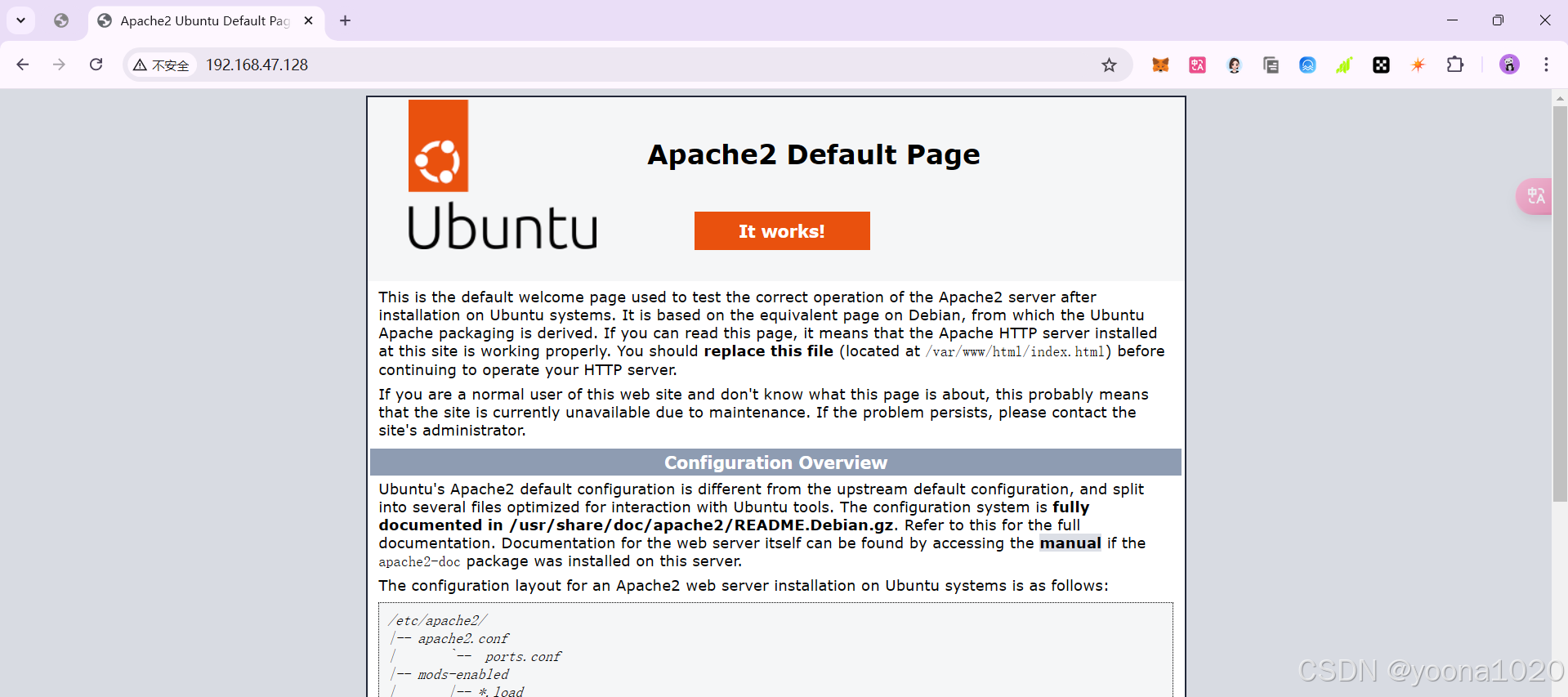Click 'apache2.conf' in the config tree
Viewport: 1568px width, 697px height.
point(463,639)
